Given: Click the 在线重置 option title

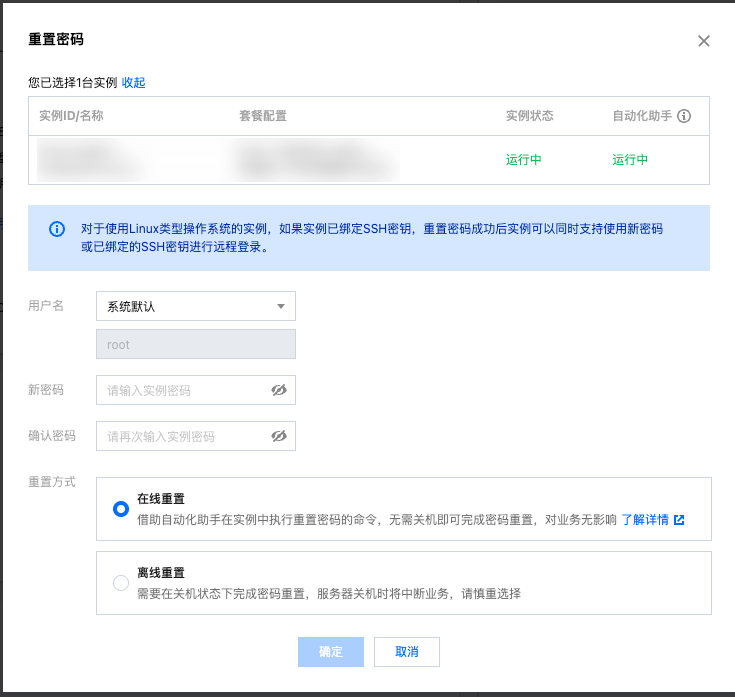Looking at the screenshot, I should (161, 499).
